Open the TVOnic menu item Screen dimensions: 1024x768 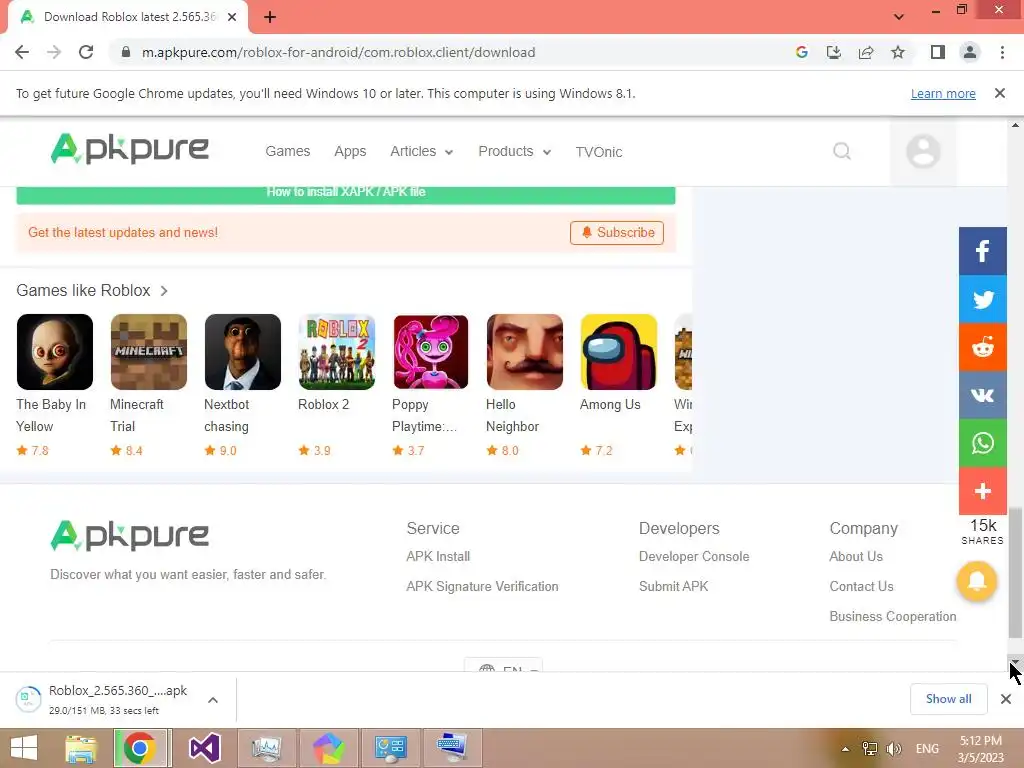598,152
